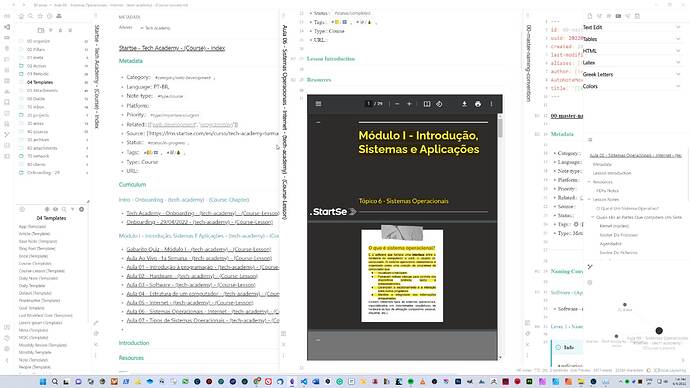Open the 02 Action folder
This screenshot has width=690, height=388.
tap(37, 66)
